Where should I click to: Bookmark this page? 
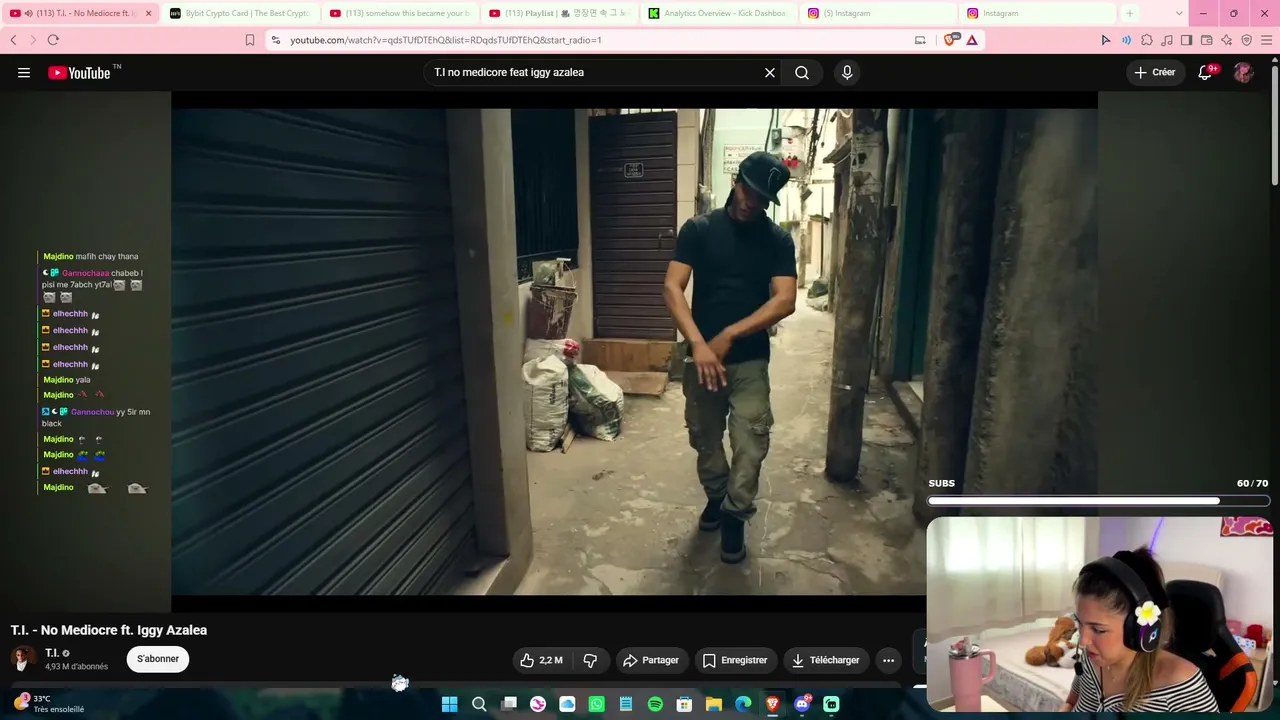point(250,40)
